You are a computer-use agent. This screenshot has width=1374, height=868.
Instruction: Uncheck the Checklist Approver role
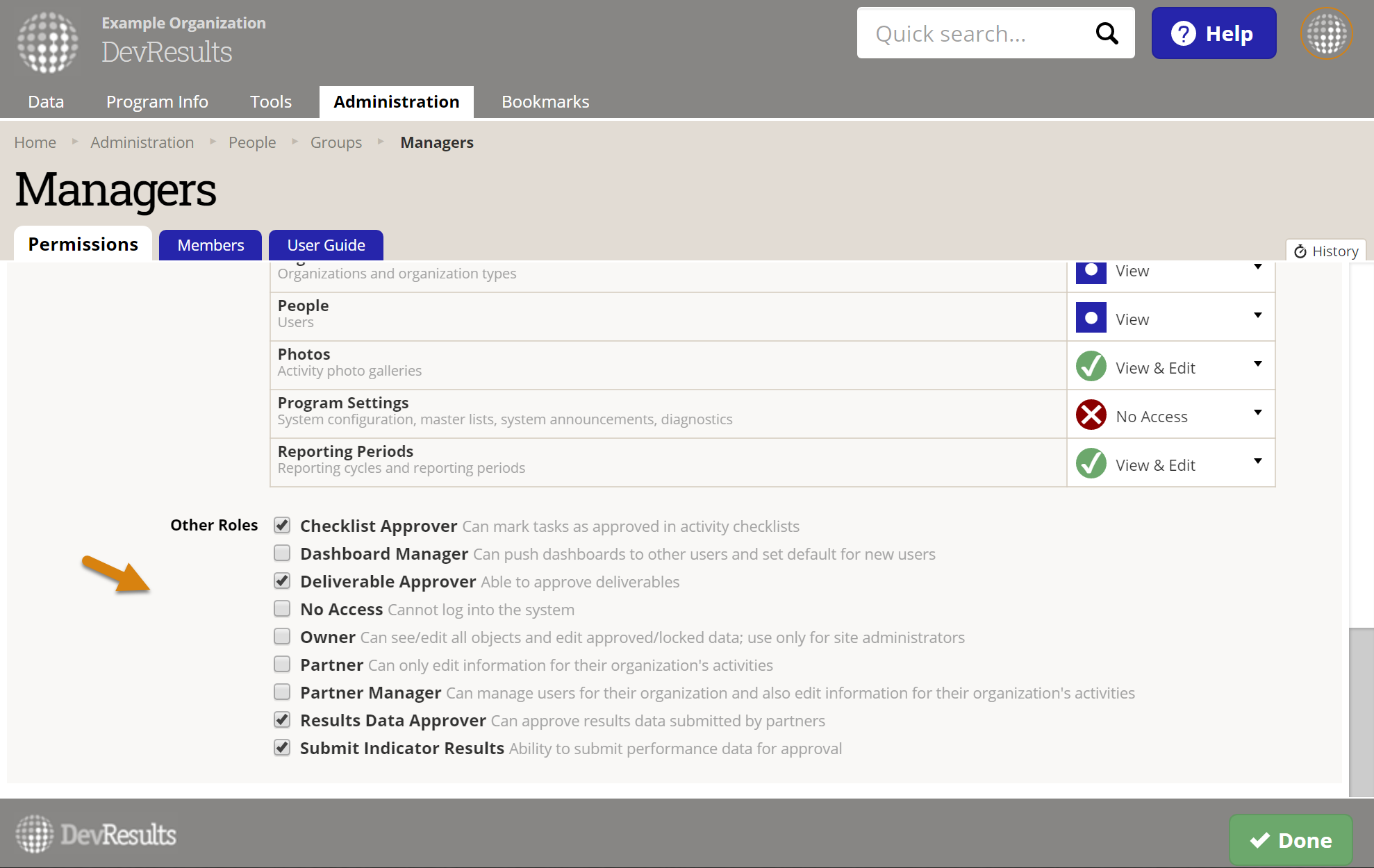(282, 525)
